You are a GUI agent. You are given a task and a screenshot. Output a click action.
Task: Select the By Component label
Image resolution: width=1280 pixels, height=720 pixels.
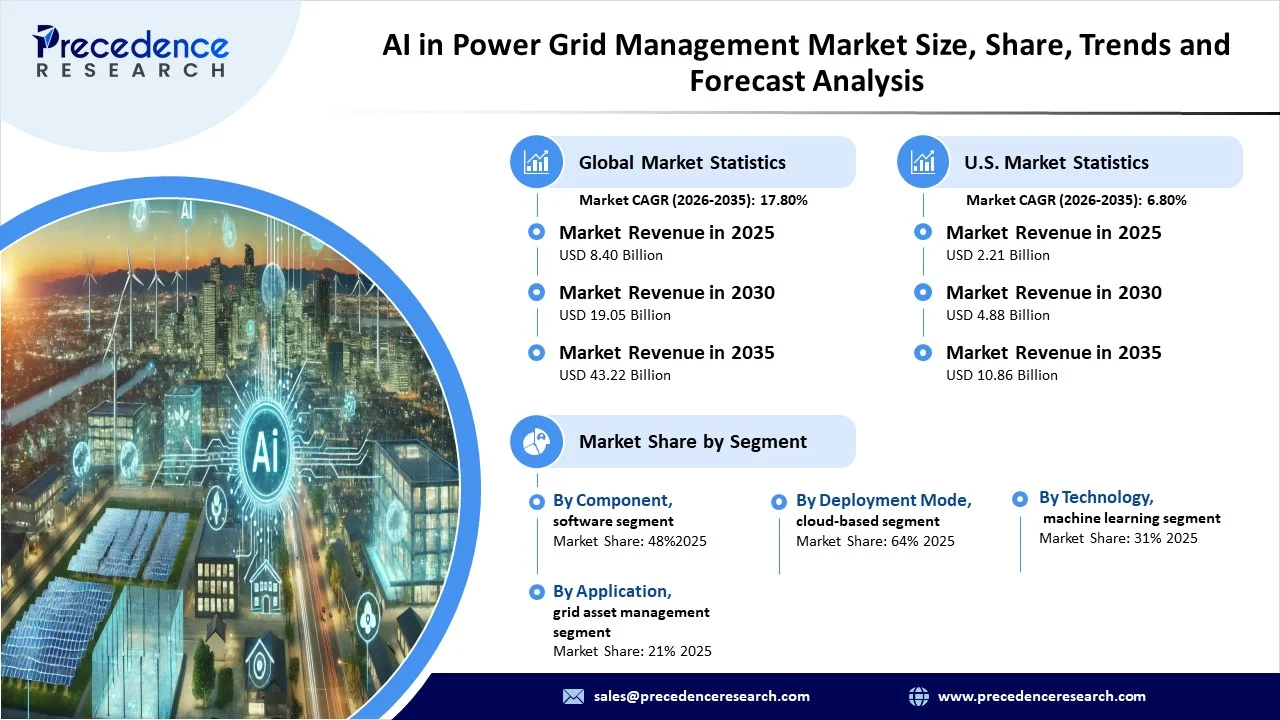coord(612,500)
